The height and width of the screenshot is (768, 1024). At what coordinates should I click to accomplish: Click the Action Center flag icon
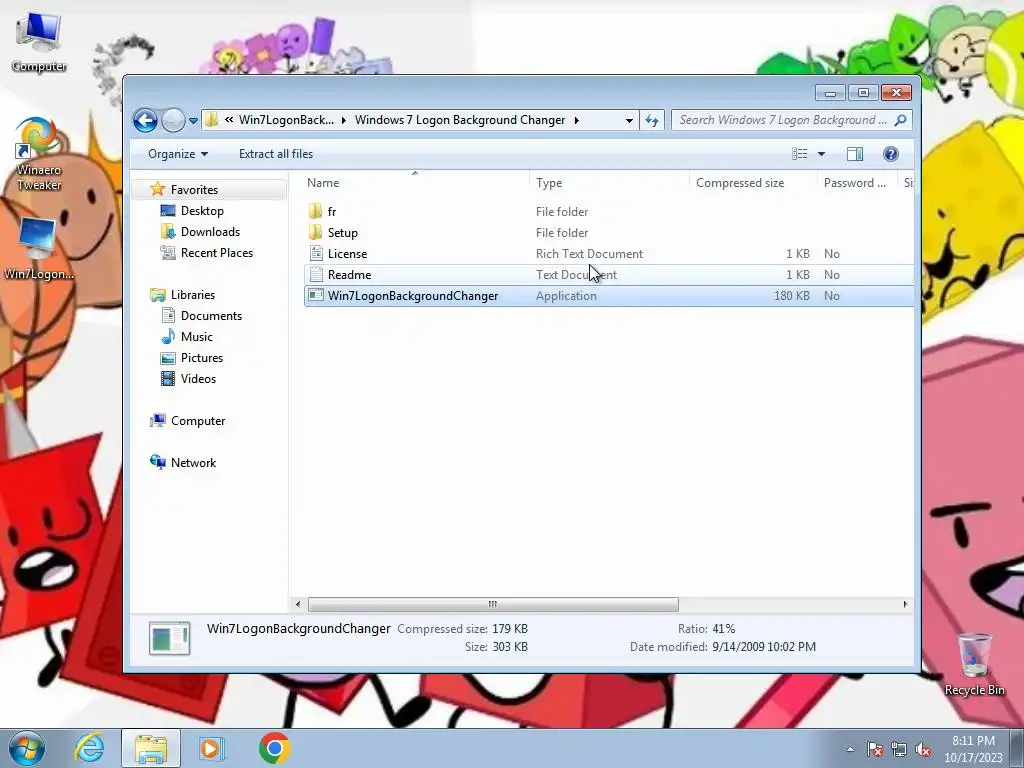[874, 749]
